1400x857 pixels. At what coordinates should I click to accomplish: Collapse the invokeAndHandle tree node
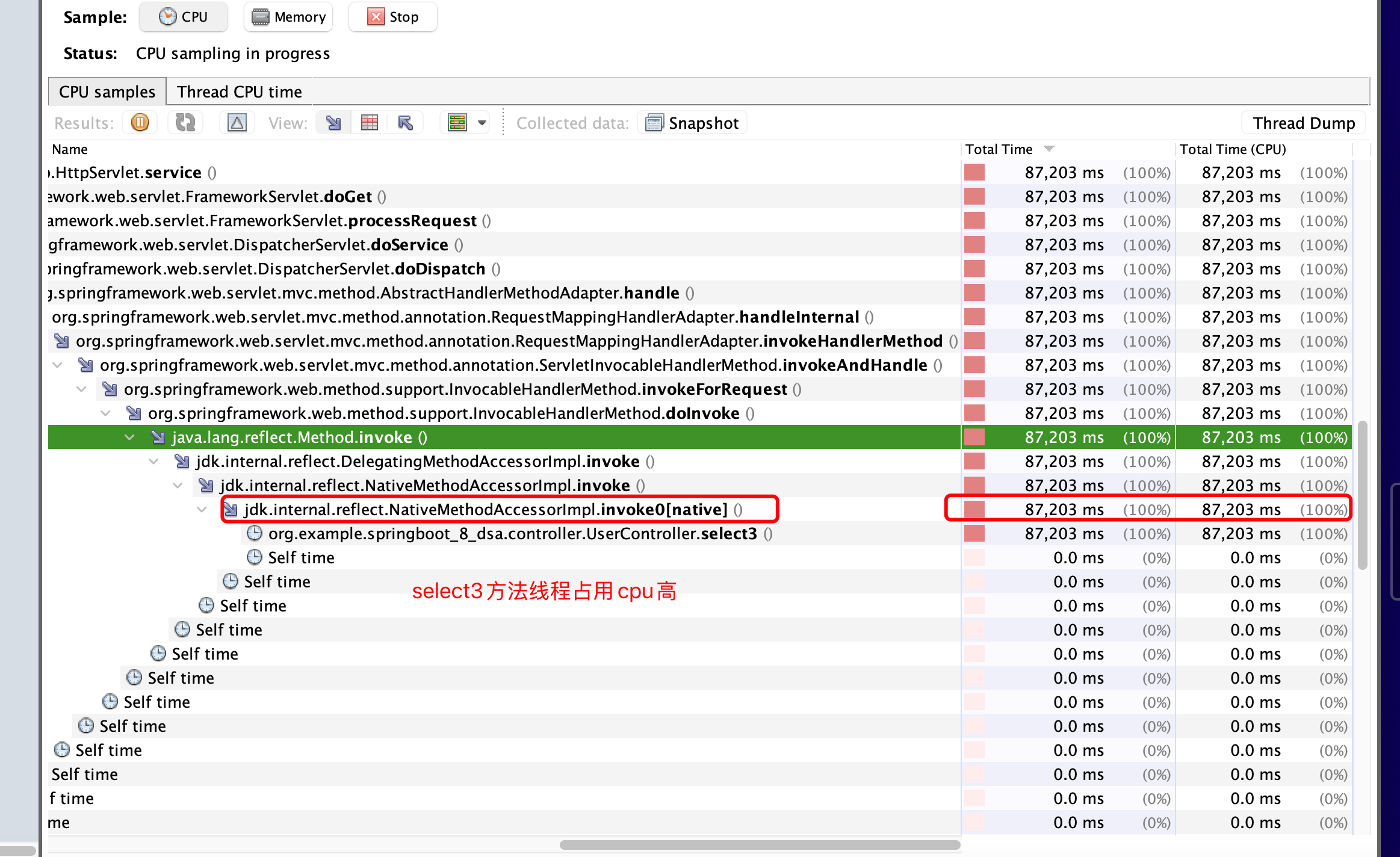(57, 365)
